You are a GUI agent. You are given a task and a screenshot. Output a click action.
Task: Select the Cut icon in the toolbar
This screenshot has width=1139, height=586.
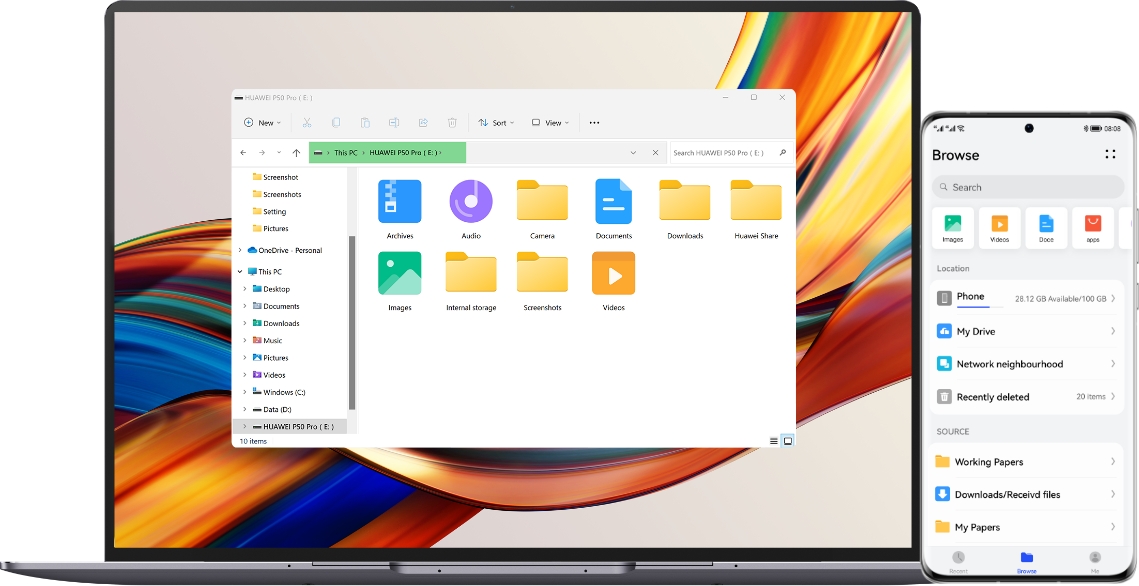point(307,122)
